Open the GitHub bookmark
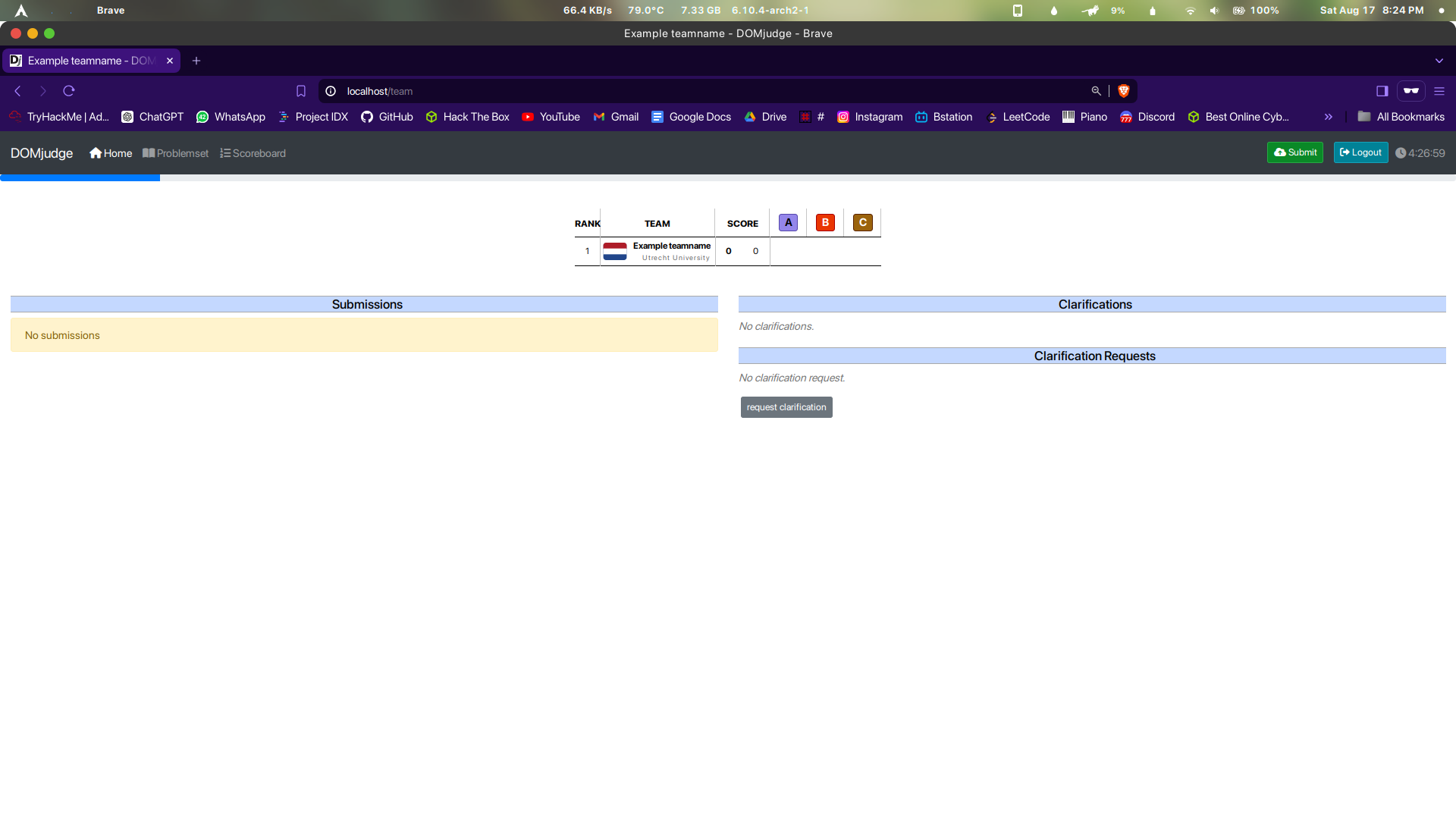1456x819 pixels. tap(387, 117)
